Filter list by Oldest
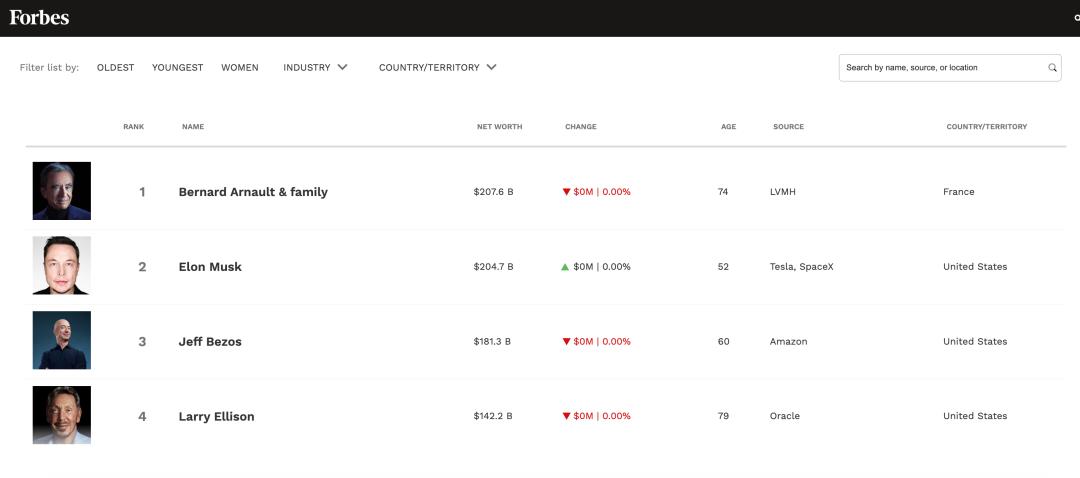The height and width of the screenshot is (478, 1080). pyautogui.click(x=115, y=68)
